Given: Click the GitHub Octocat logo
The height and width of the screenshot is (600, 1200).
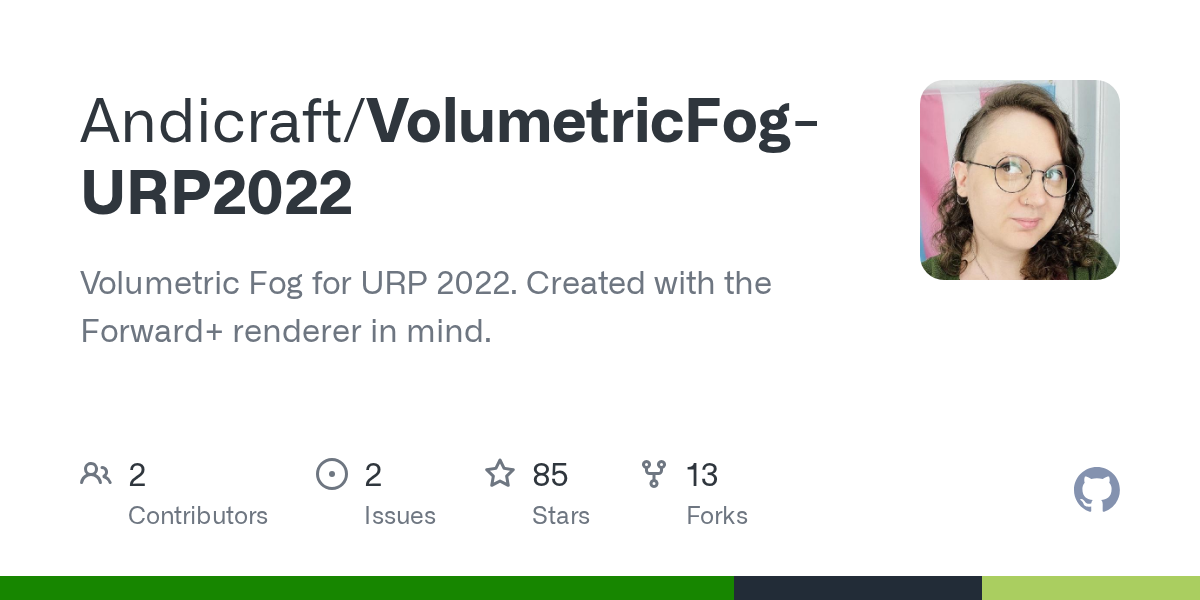Looking at the screenshot, I should tap(1096, 490).
